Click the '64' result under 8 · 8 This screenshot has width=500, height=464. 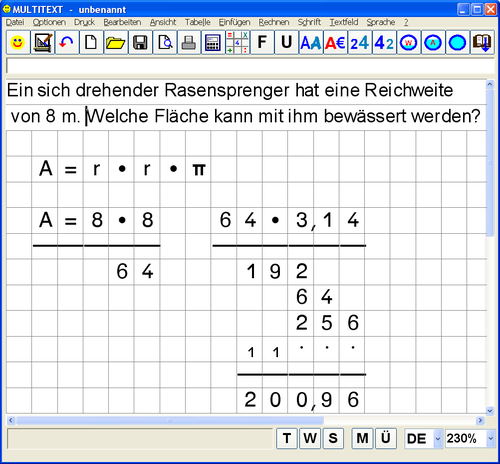tap(135, 271)
